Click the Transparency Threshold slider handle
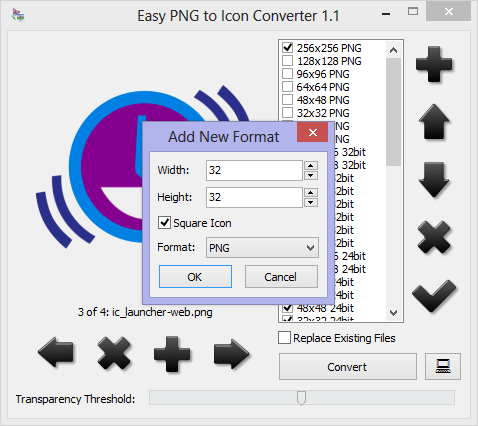This screenshot has height=426, width=478. [301, 398]
